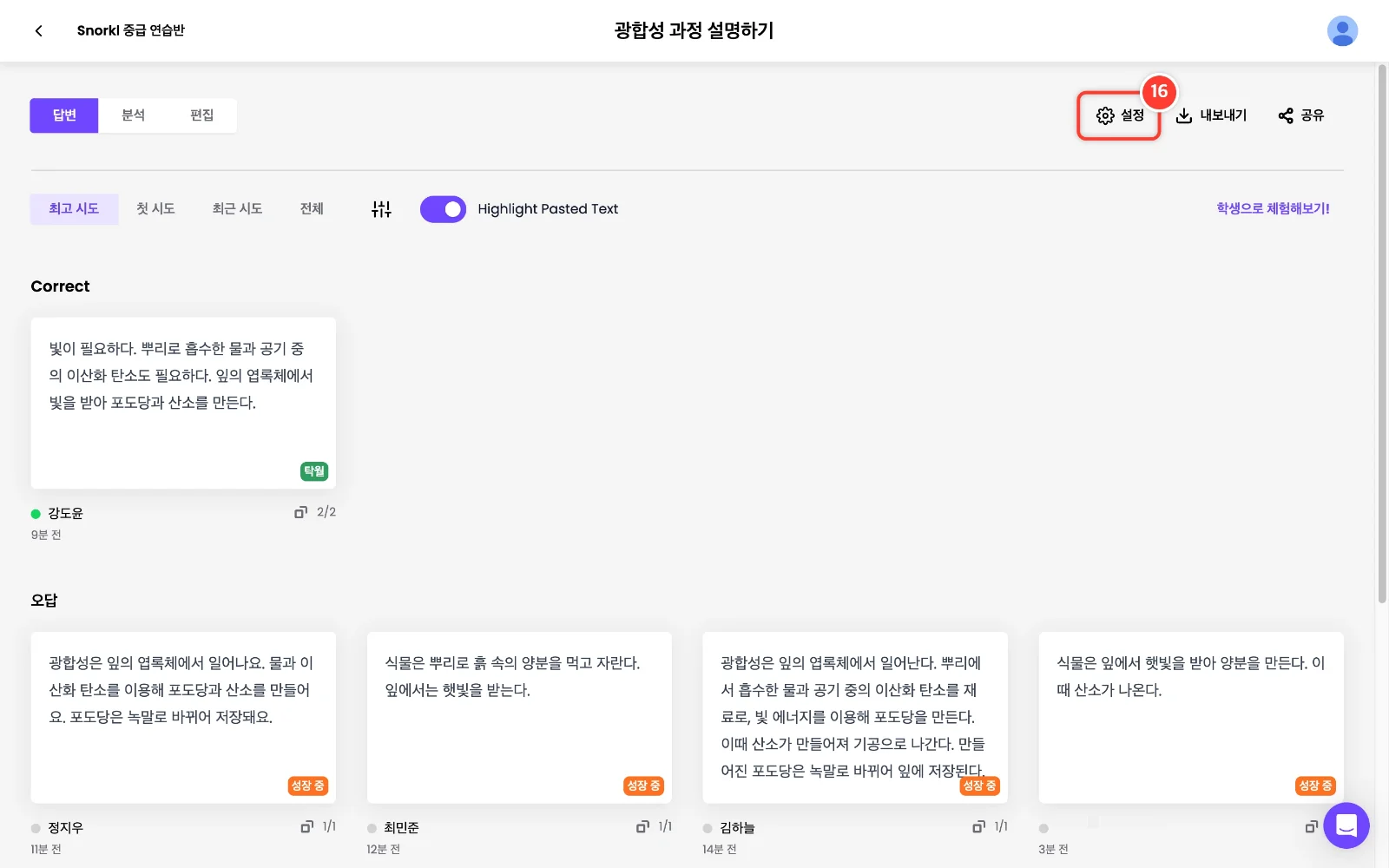Switch to the 분석 tab
The height and width of the screenshot is (868, 1389).
(x=133, y=115)
